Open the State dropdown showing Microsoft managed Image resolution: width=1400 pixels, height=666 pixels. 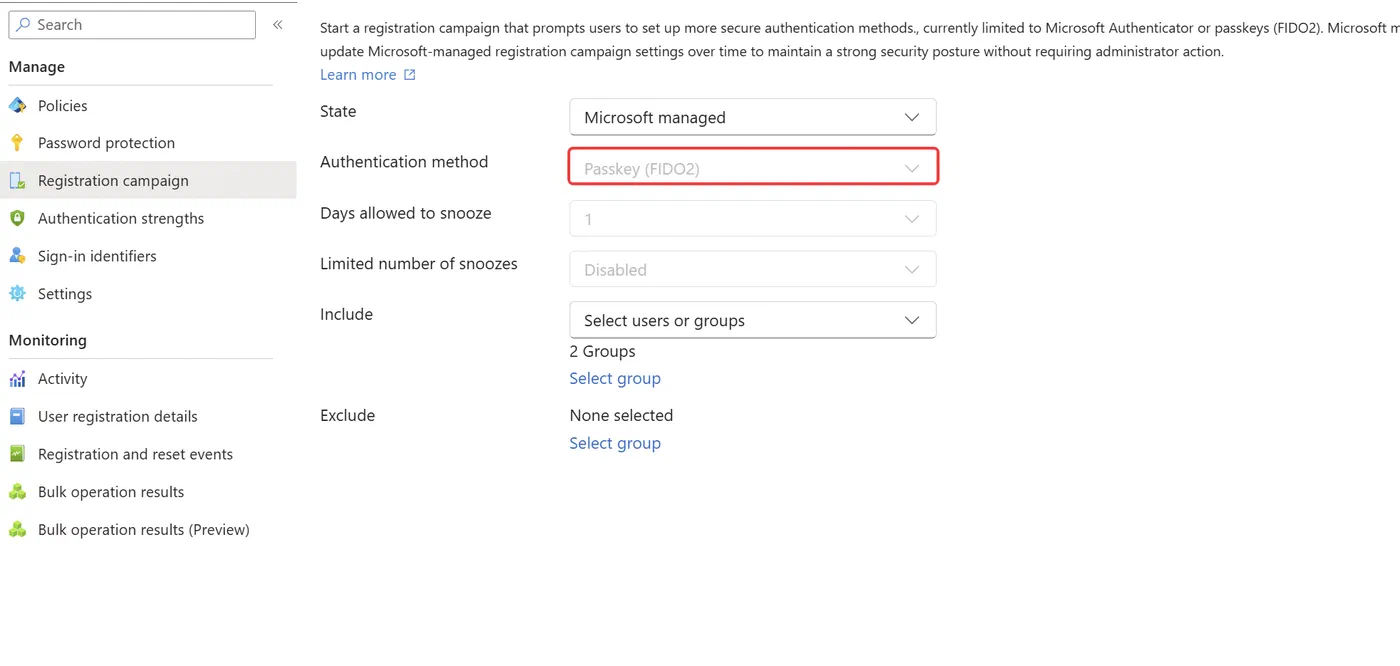pos(753,117)
